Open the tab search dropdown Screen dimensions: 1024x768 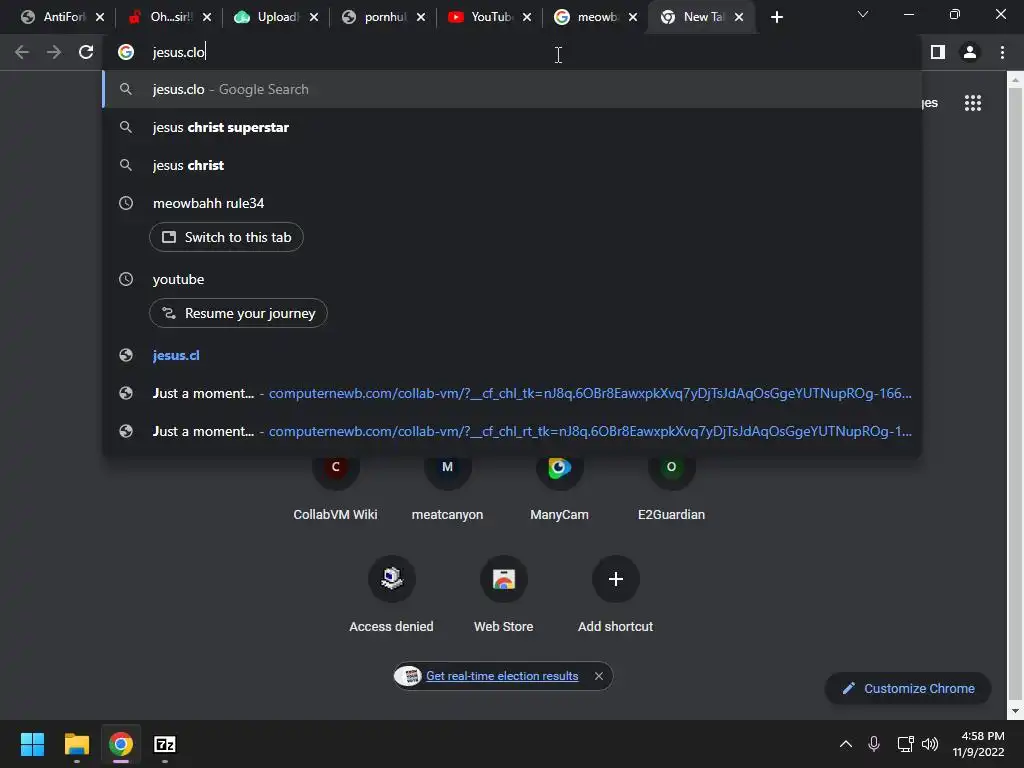pos(863,14)
